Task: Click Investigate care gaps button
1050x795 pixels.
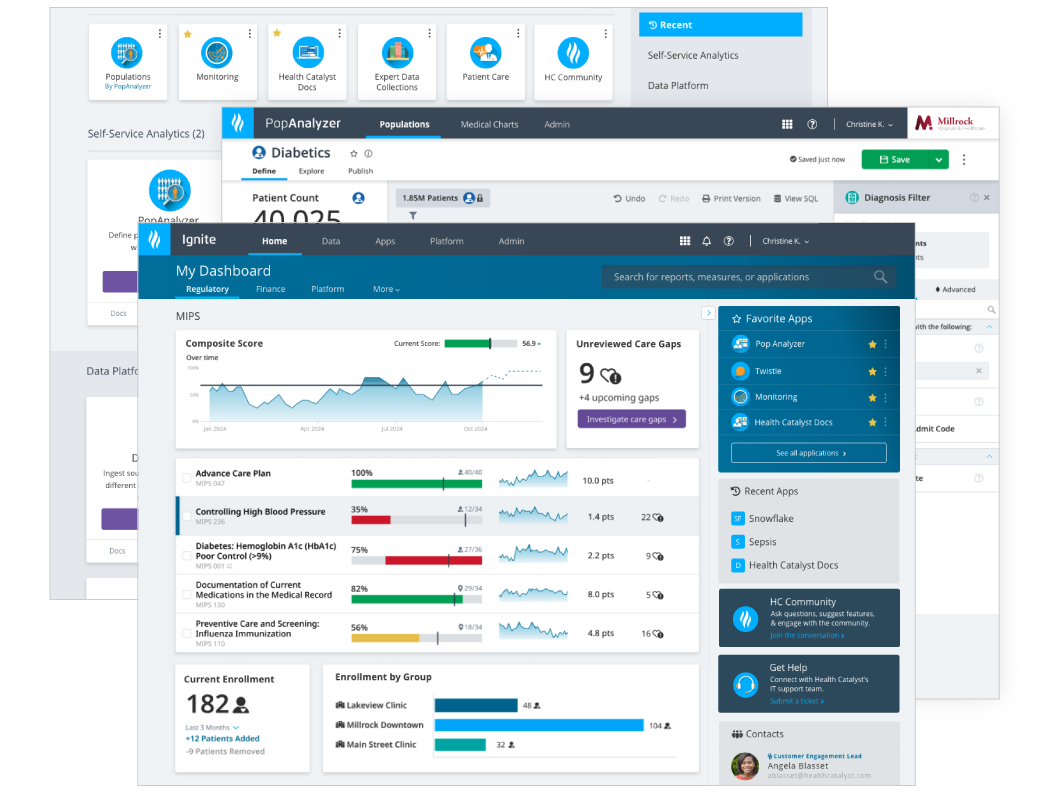Action: click(x=631, y=419)
